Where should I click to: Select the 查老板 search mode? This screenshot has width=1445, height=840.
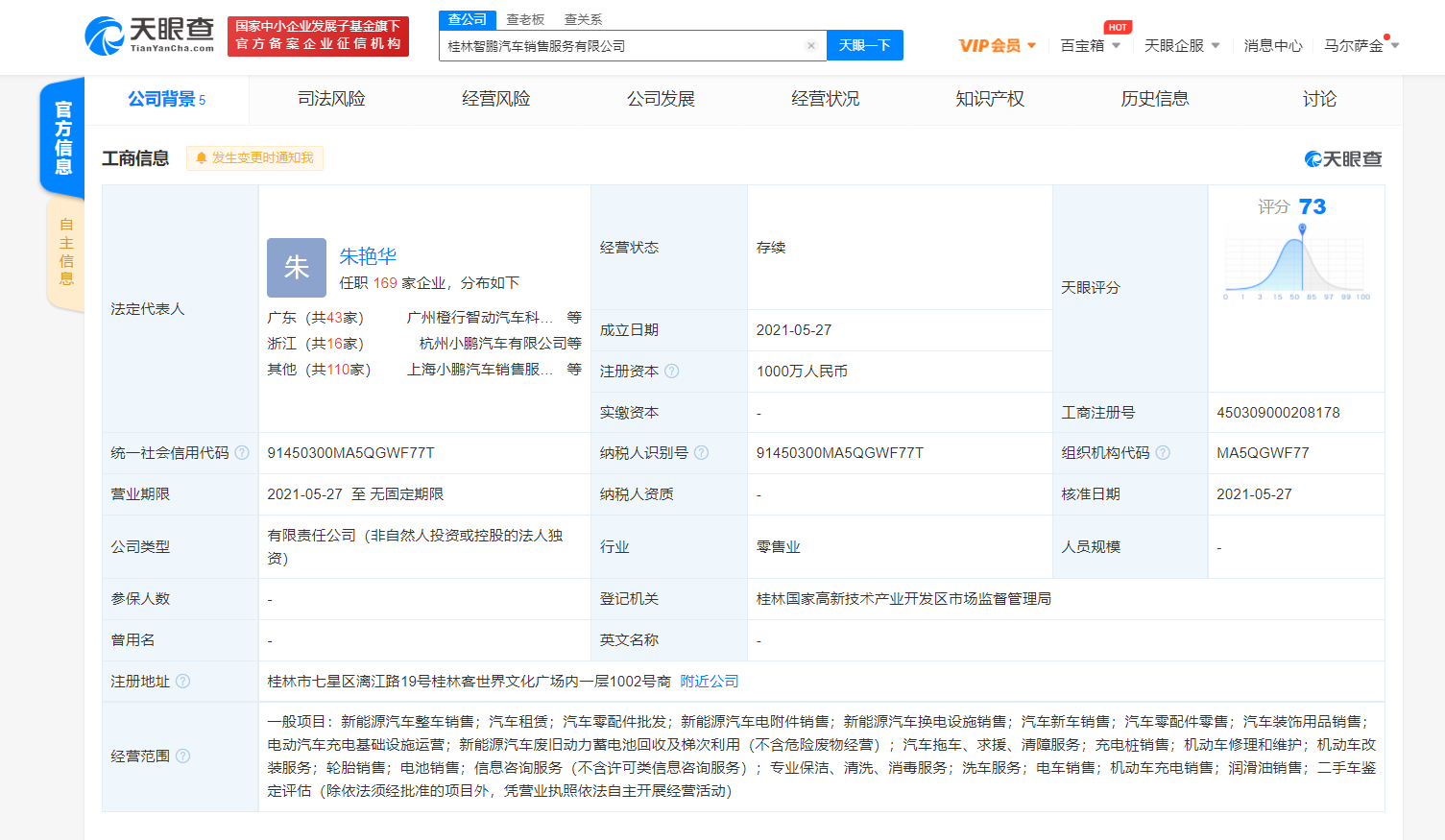point(525,19)
